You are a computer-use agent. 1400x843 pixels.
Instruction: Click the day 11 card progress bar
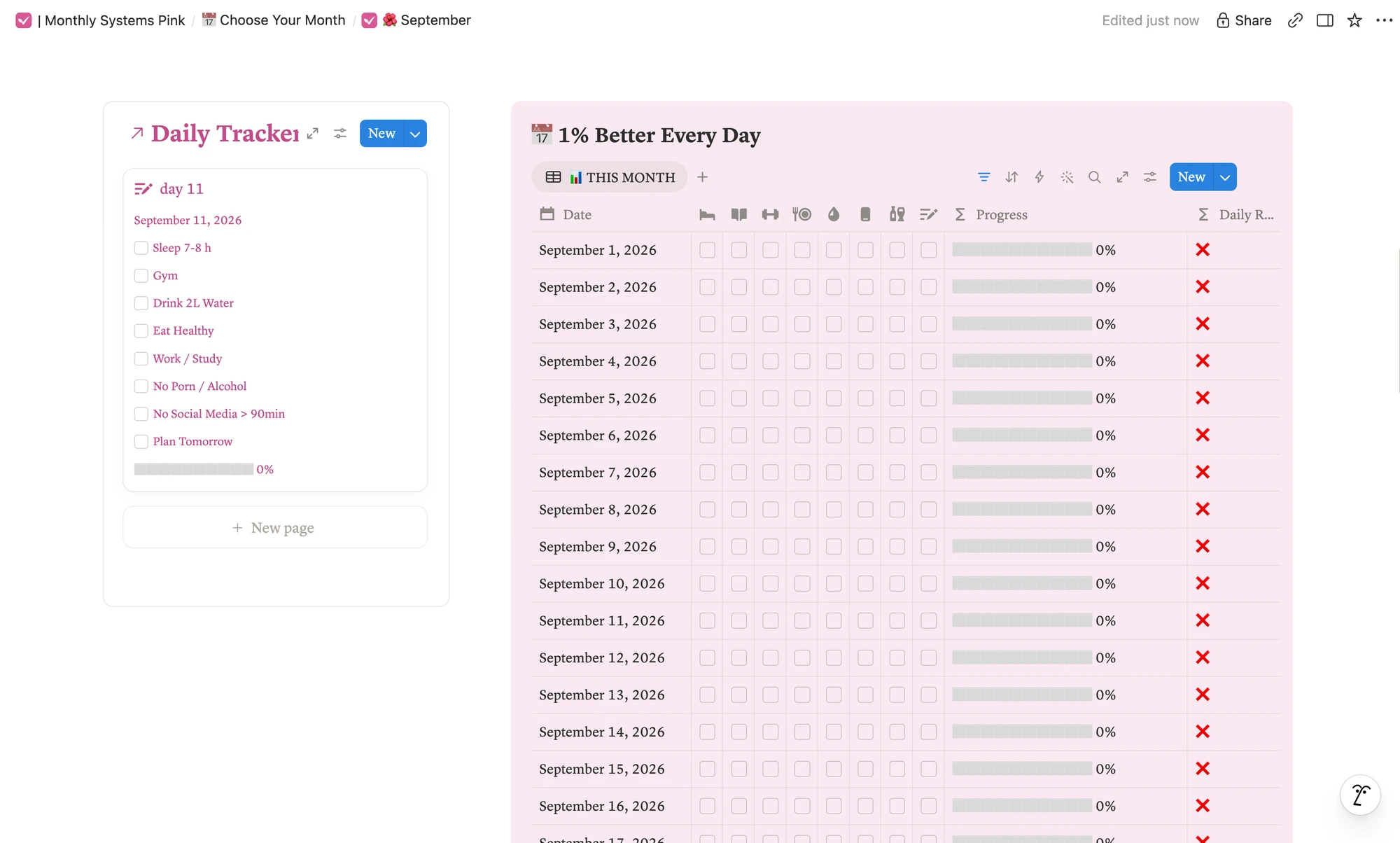point(194,469)
